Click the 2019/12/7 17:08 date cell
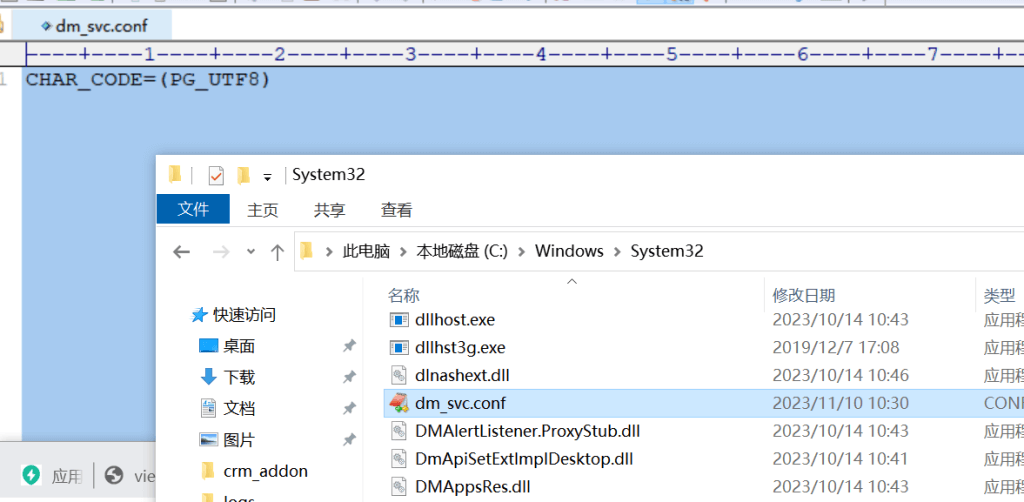This screenshot has height=502, width=1024. 836,347
